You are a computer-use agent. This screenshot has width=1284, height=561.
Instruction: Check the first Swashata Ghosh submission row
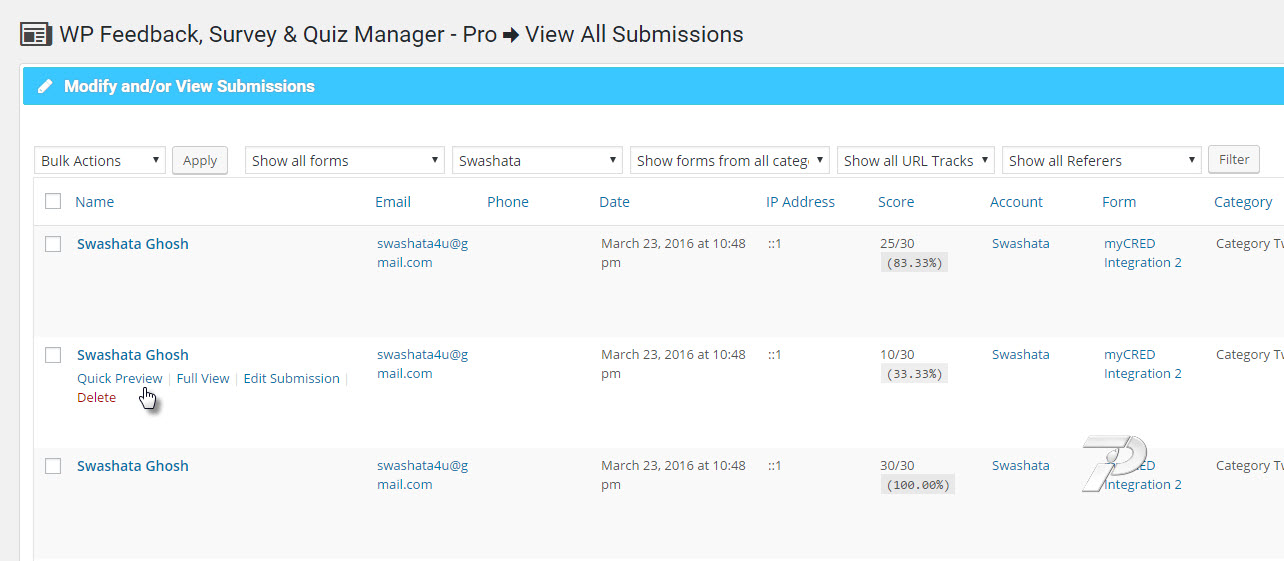click(x=54, y=244)
